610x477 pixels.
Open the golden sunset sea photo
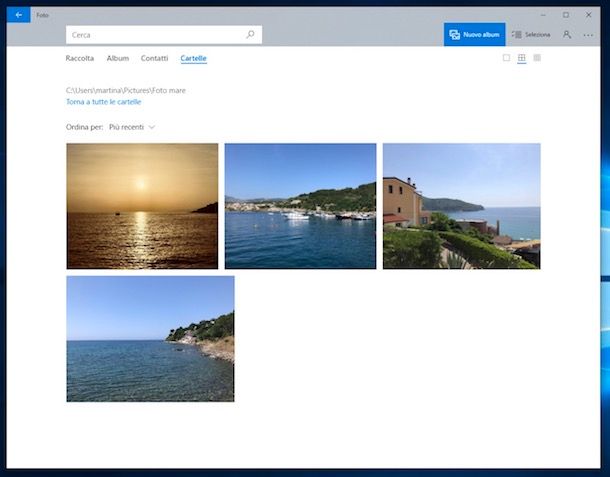142,206
